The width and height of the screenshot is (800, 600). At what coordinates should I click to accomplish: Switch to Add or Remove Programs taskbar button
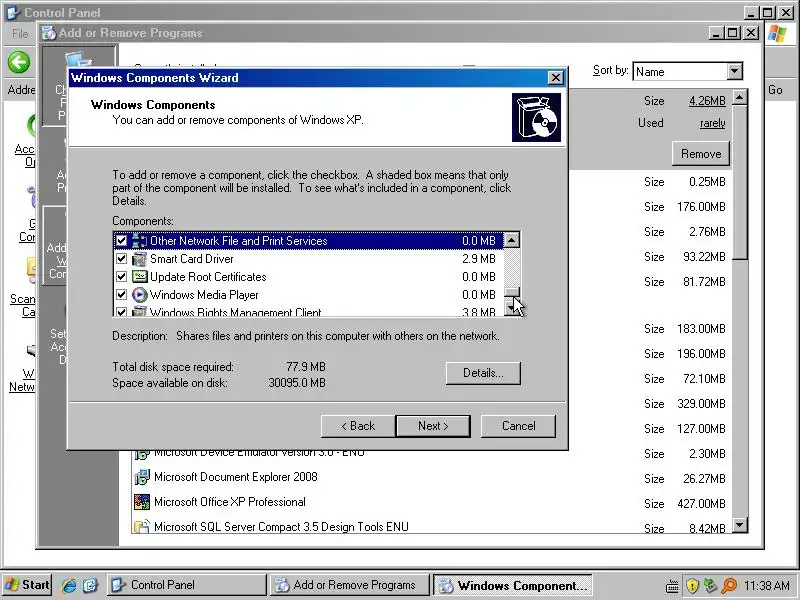click(349, 585)
